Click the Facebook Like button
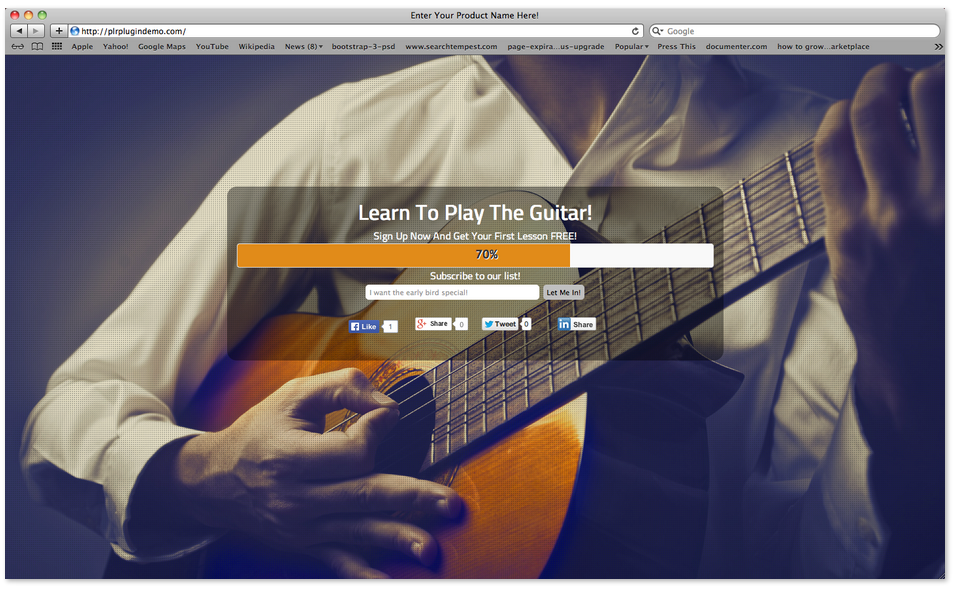The height and width of the screenshot is (593, 953). [364, 326]
